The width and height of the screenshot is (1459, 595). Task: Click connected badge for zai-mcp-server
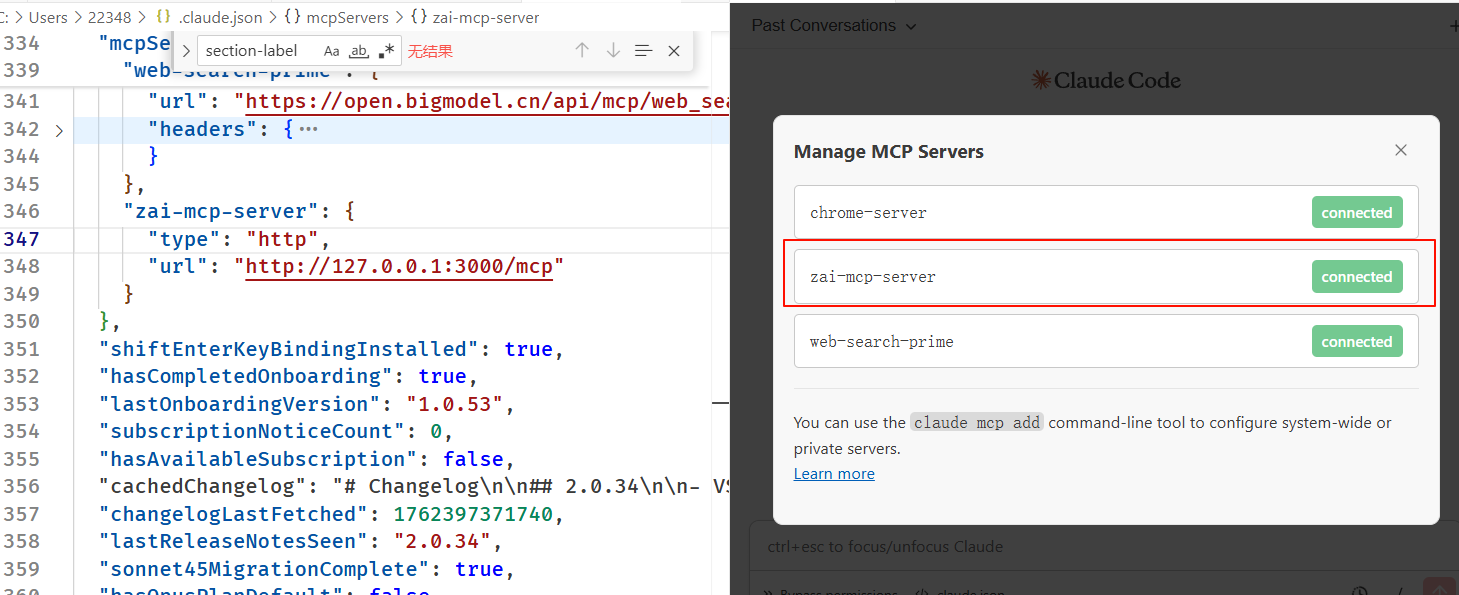click(x=1356, y=277)
